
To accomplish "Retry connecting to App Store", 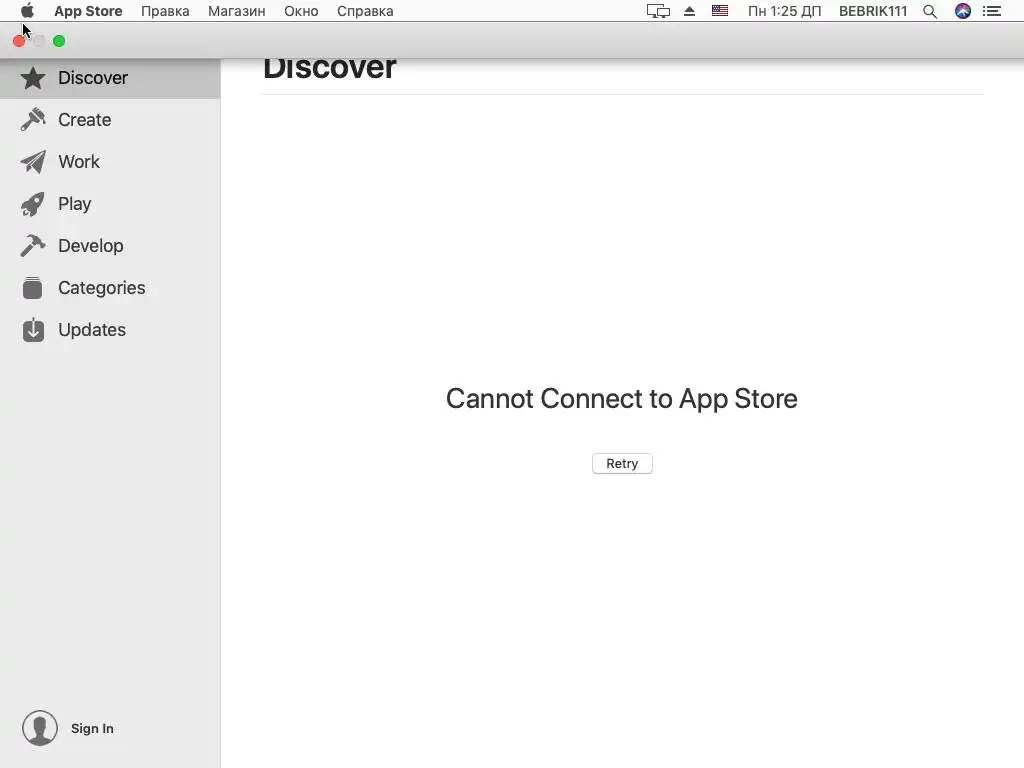I will pos(622,464).
